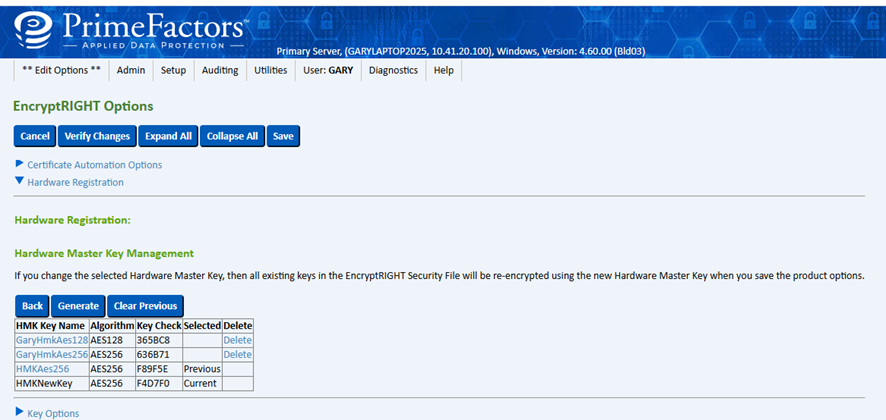
Task: Open the User: GARY menu
Action: pyautogui.click(x=328, y=71)
